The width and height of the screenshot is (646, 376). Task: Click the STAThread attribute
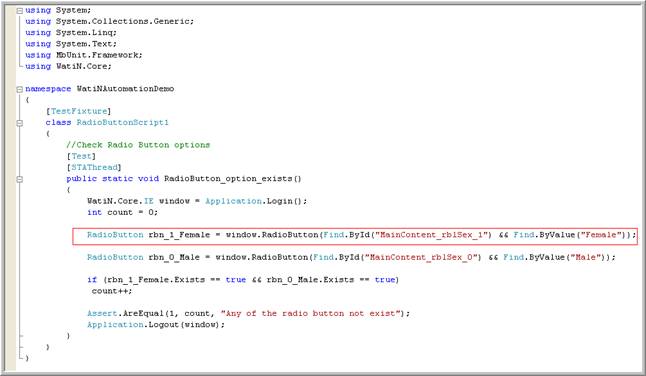coord(94,167)
